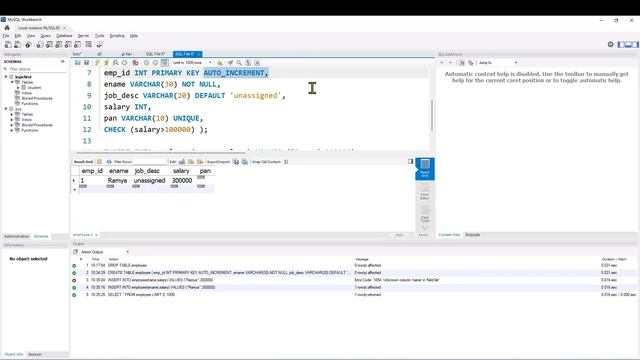Image resolution: width=640 pixels, height=360 pixels.
Task: Execute statement under cursor (lightning with cursor)
Action: [x=107, y=62]
